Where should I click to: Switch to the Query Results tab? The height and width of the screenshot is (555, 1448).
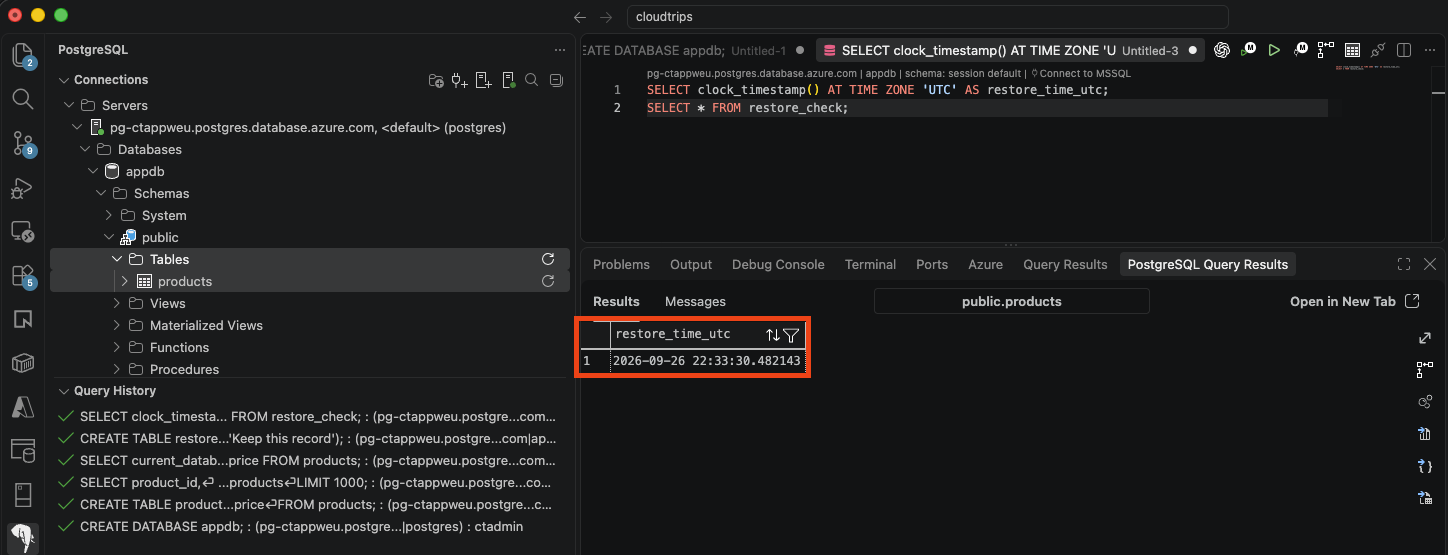click(x=1065, y=264)
